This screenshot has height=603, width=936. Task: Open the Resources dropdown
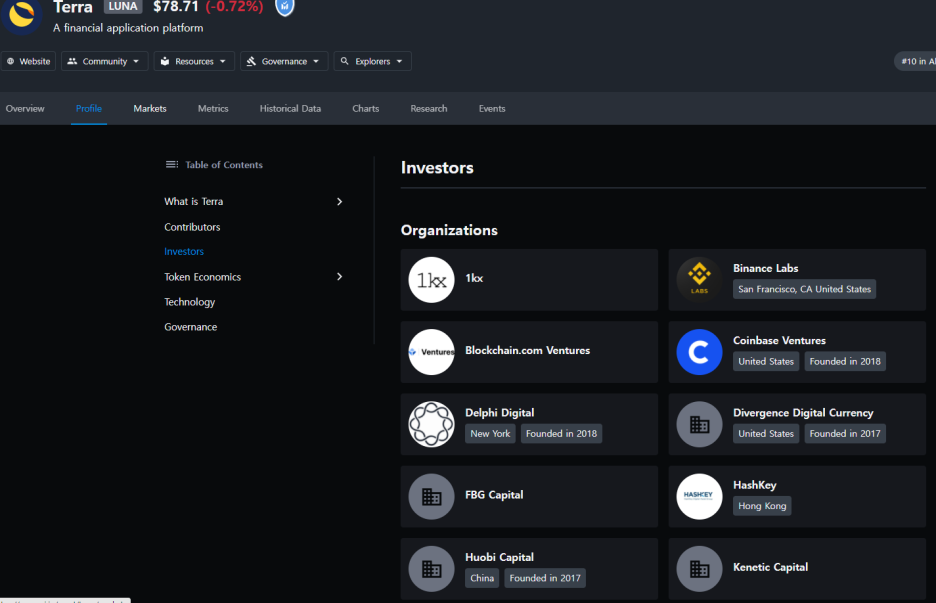(194, 61)
